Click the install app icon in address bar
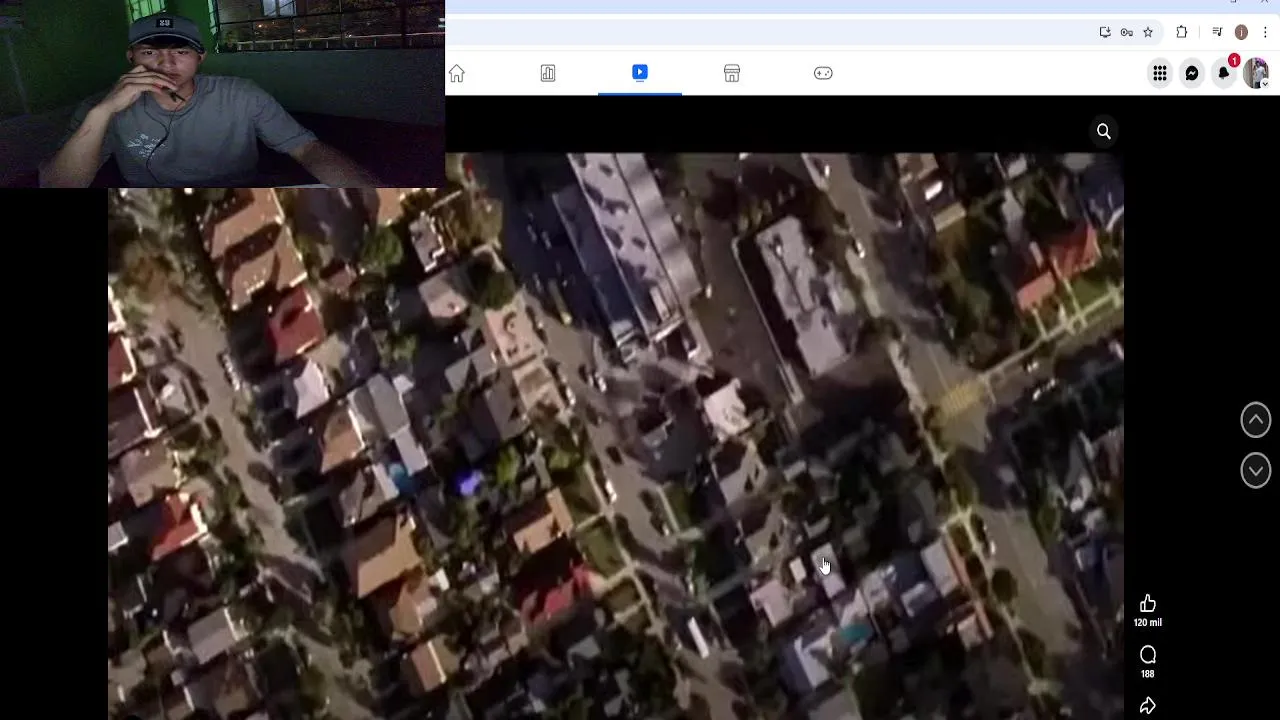The image size is (1280, 720). pos(1105,32)
